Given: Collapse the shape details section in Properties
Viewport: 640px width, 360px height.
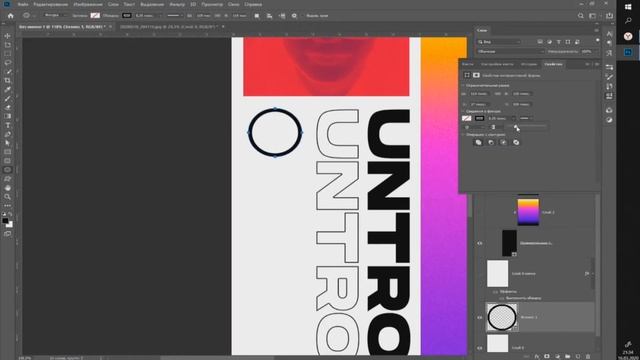Looking at the screenshot, I should coord(463,111).
